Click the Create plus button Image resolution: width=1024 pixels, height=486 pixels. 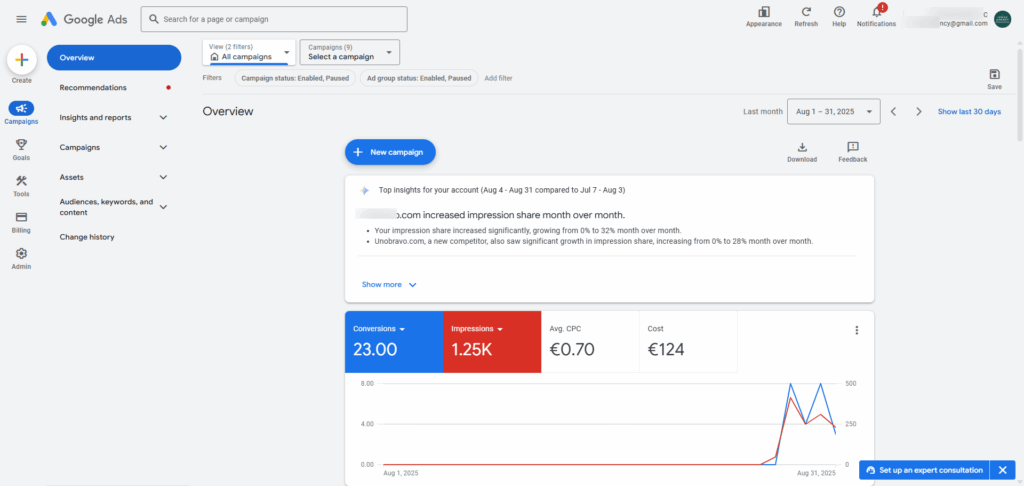coord(22,60)
